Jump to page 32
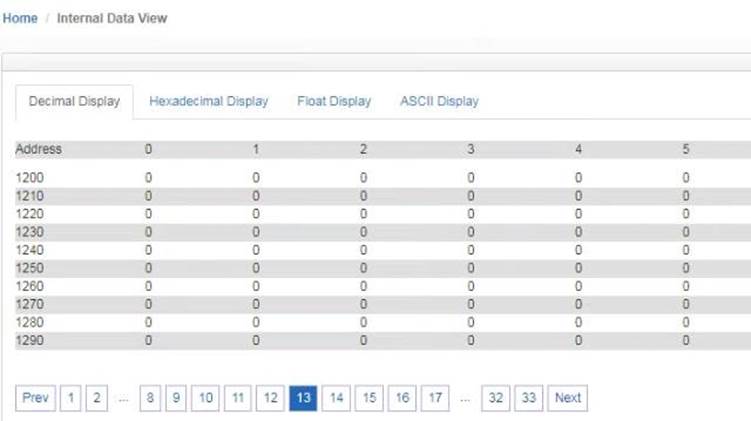The image size is (751, 421). click(496, 398)
